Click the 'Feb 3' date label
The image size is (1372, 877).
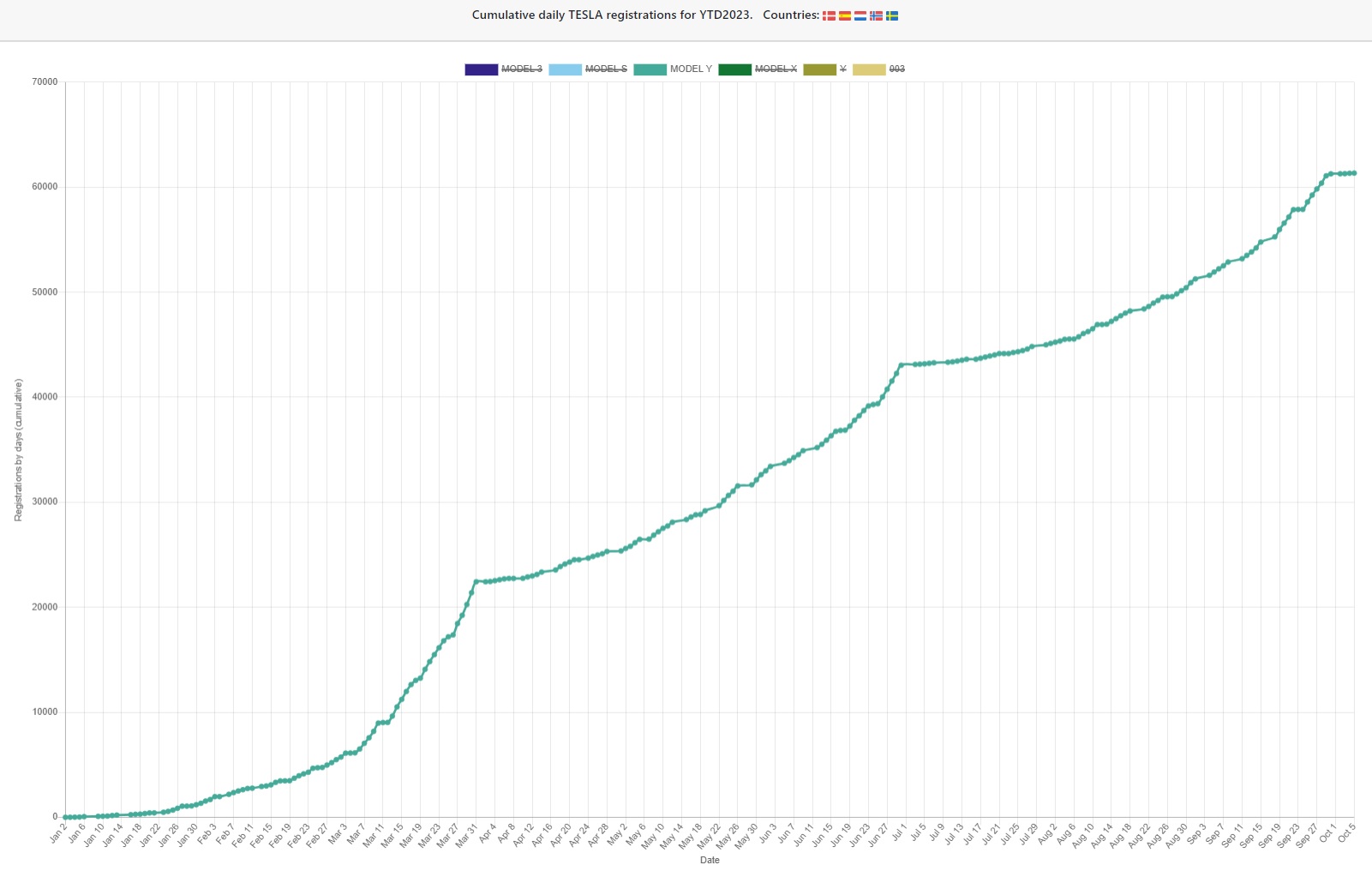207,833
